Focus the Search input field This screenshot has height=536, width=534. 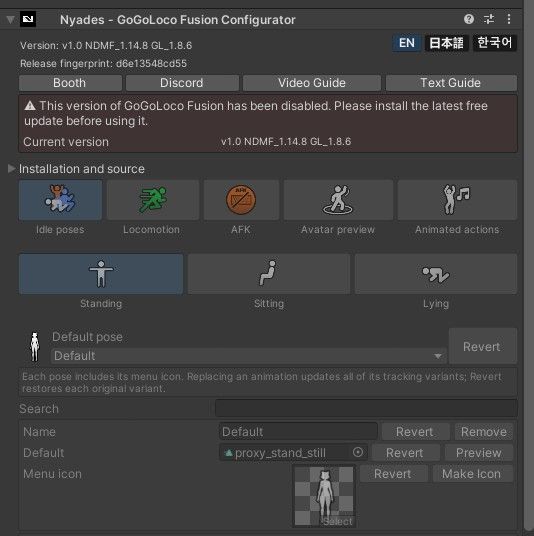click(366, 408)
